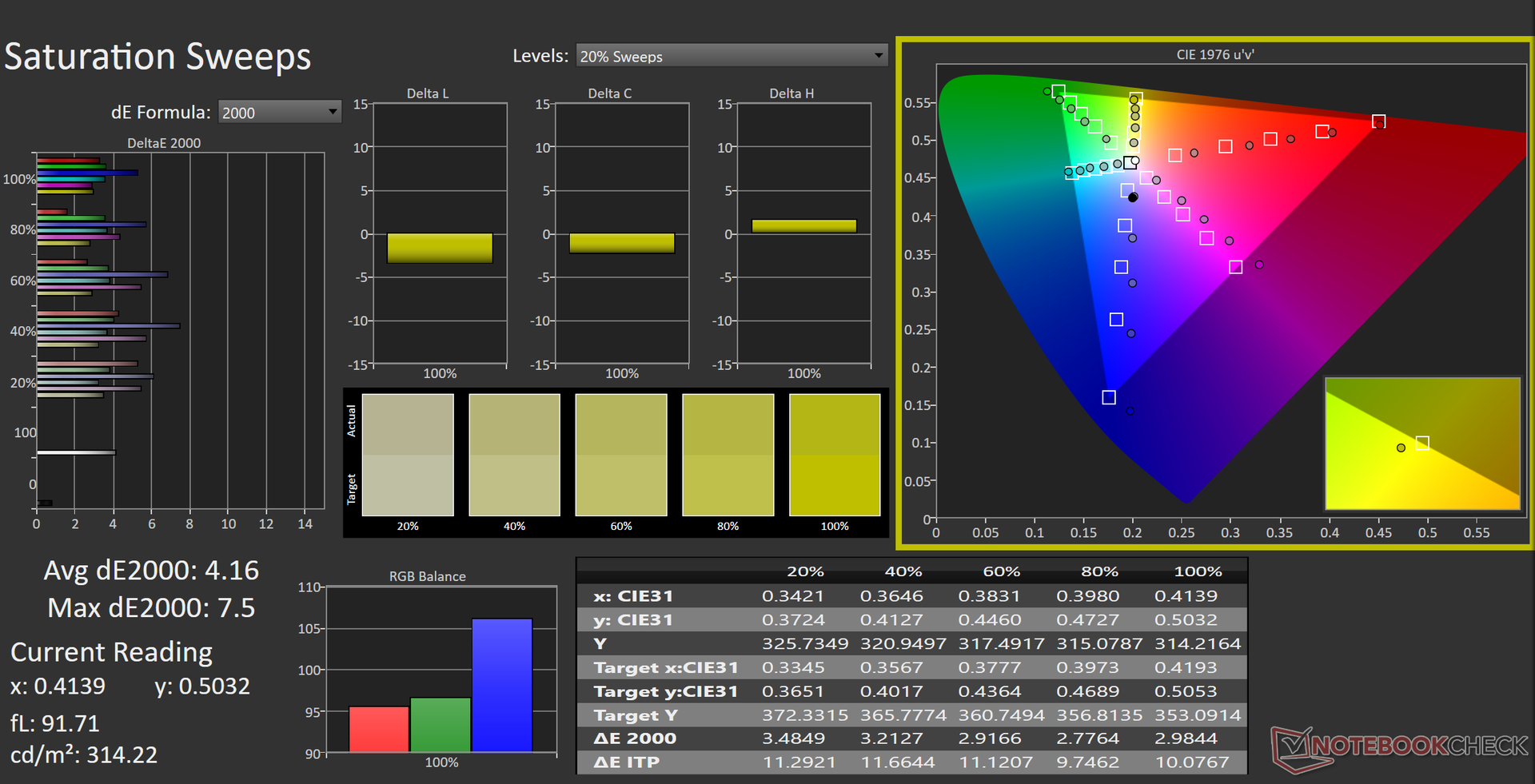Image resolution: width=1535 pixels, height=784 pixels.
Task: Click the blue primary target square on CIE chart
Action: click(x=1108, y=397)
